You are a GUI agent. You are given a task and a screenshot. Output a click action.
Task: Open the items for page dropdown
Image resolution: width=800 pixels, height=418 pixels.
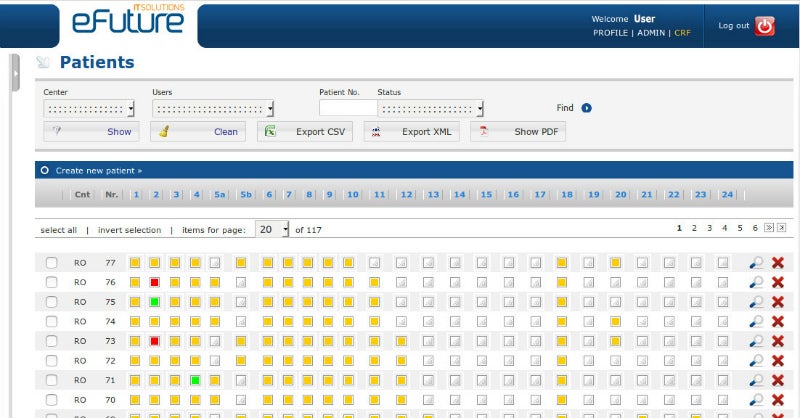pos(272,229)
